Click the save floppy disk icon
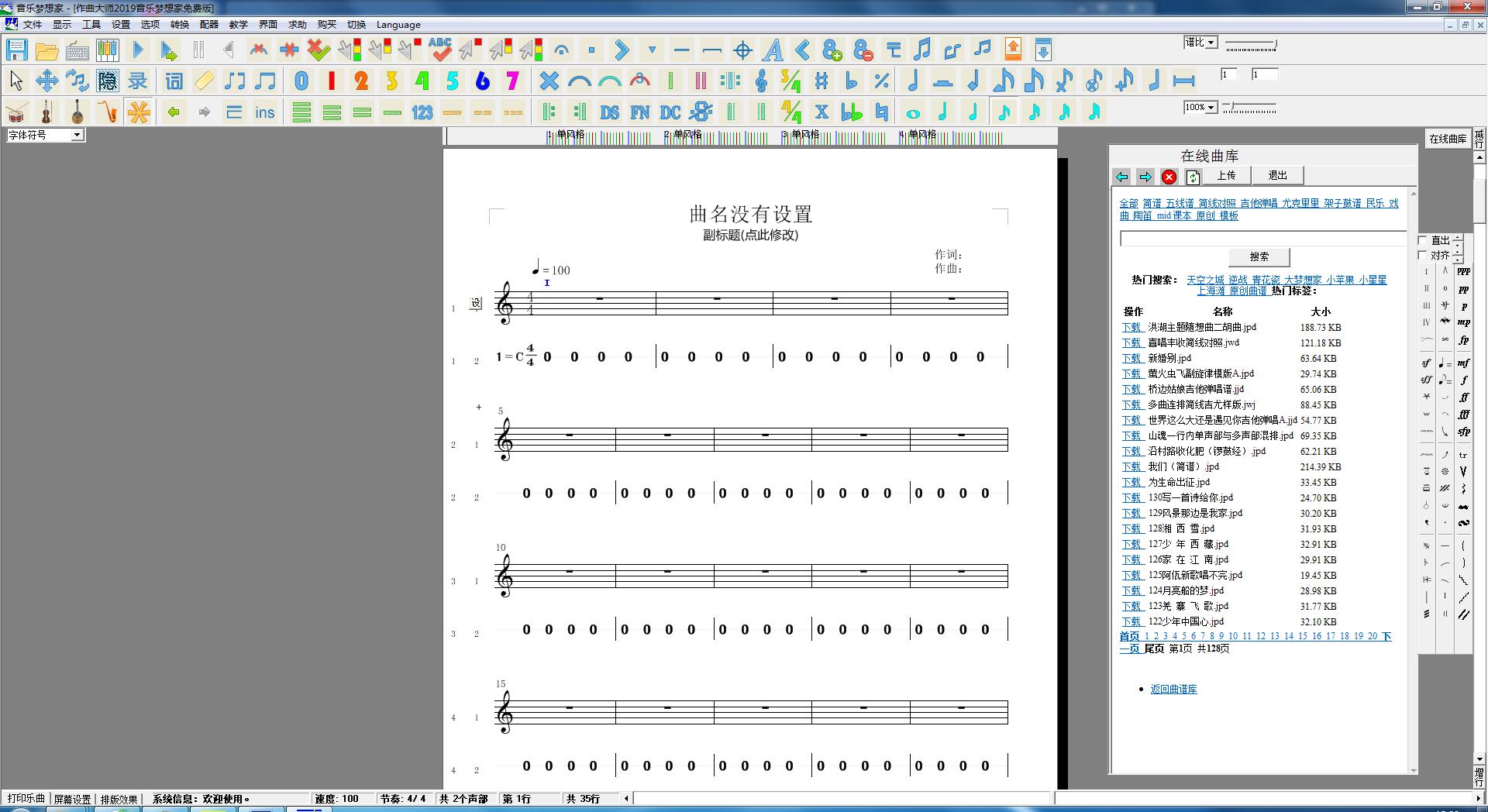Viewport: 1488px width, 812px height. tap(17, 50)
